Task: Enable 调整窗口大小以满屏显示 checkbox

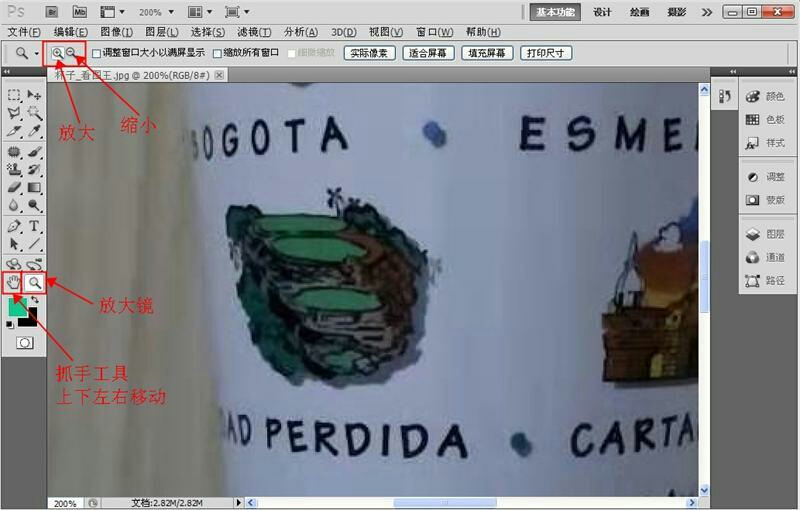Action: coord(96,53)
